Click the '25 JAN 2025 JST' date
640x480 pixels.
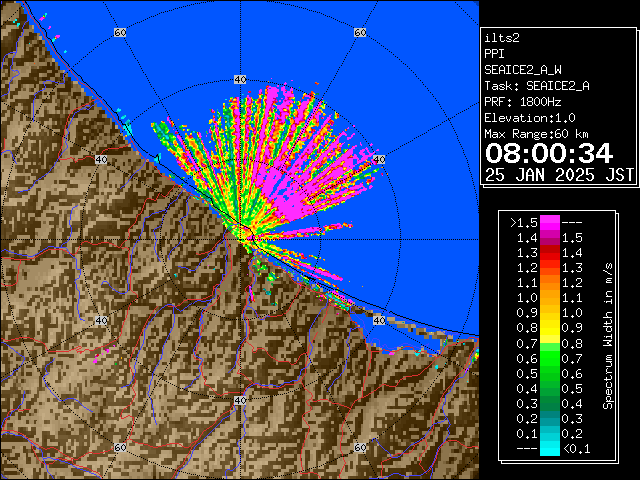pos(559,175)
